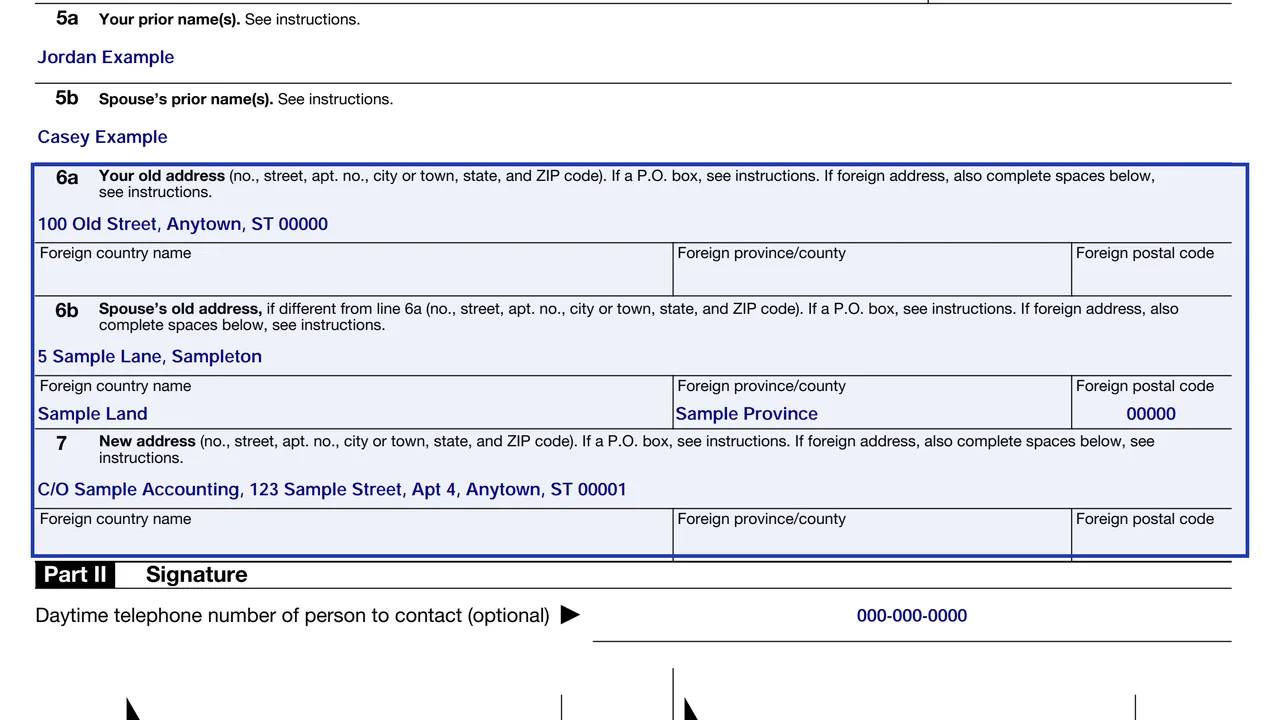
Task: Click the 'Your prior name(s).' label
Action: [169, 20]
